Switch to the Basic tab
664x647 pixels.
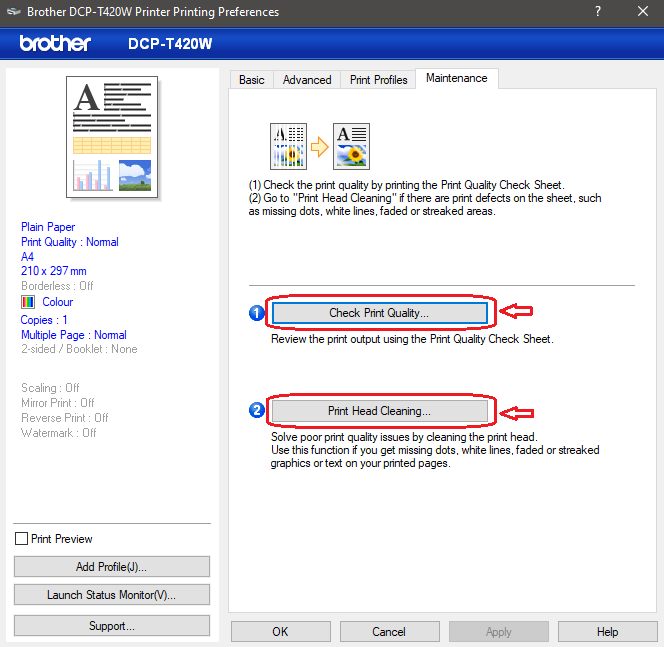click(x=252, y=80)
